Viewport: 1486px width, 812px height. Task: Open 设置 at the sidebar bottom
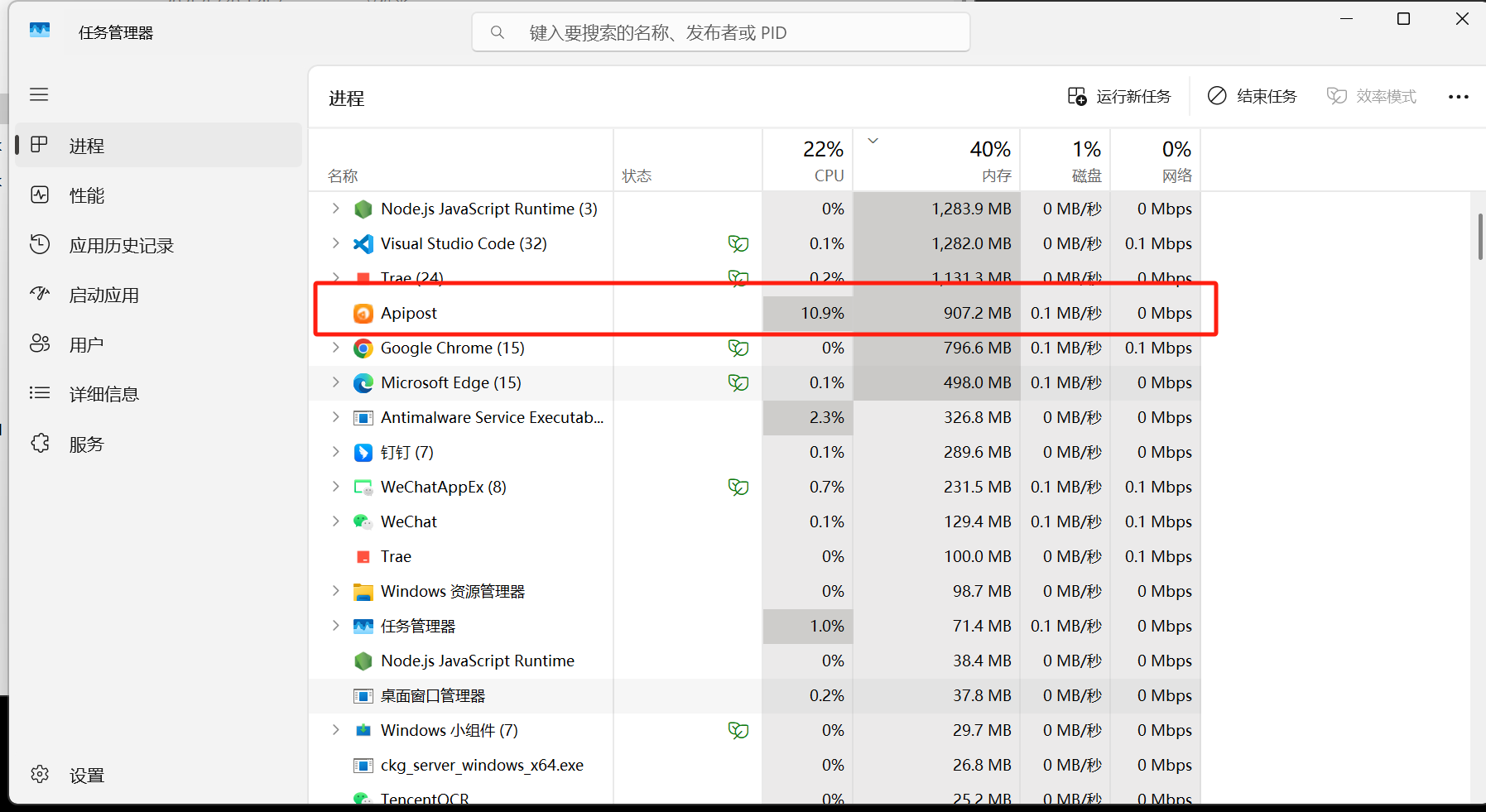tap(158, 775)
